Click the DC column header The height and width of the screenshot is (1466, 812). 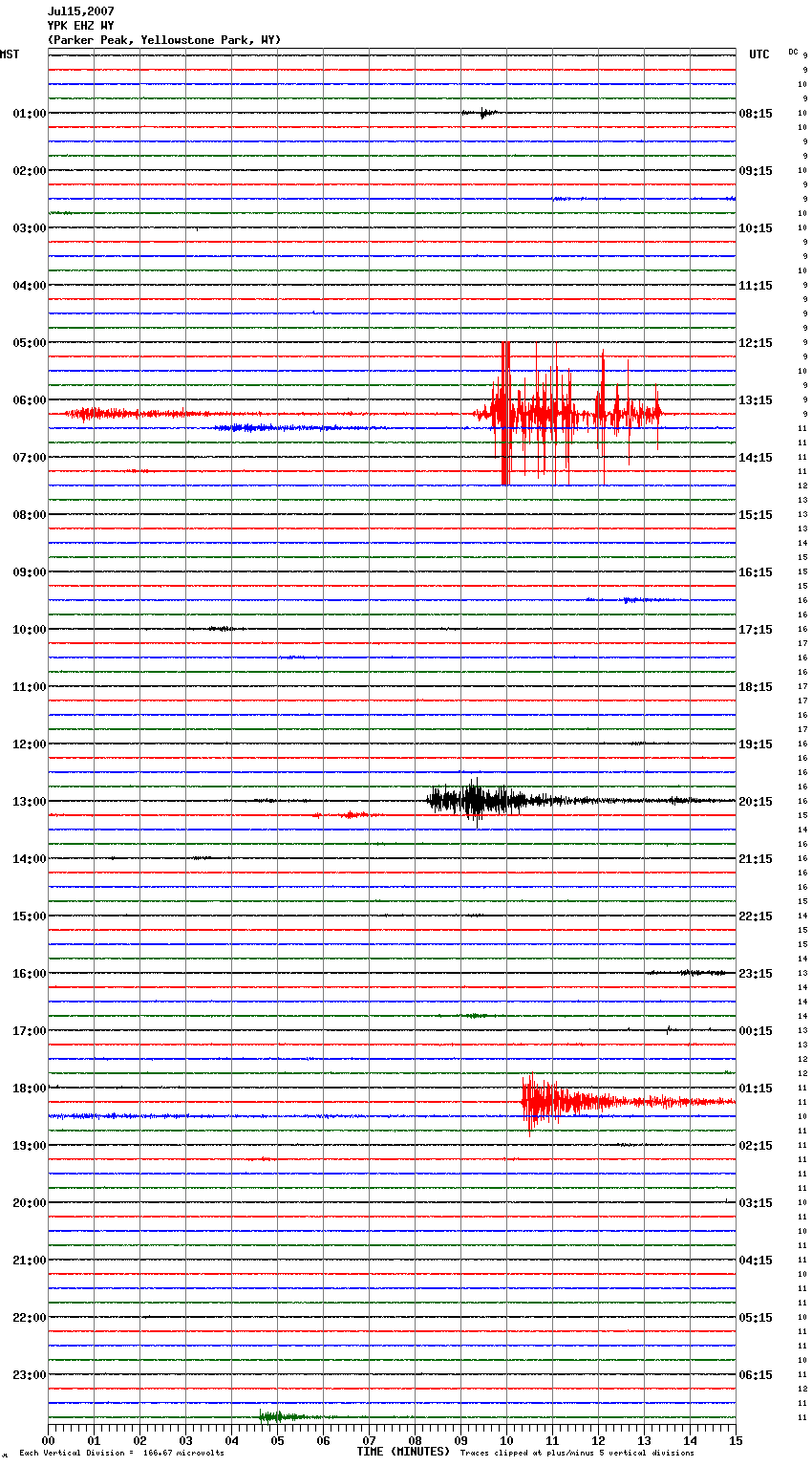click(x=793, y=52)
